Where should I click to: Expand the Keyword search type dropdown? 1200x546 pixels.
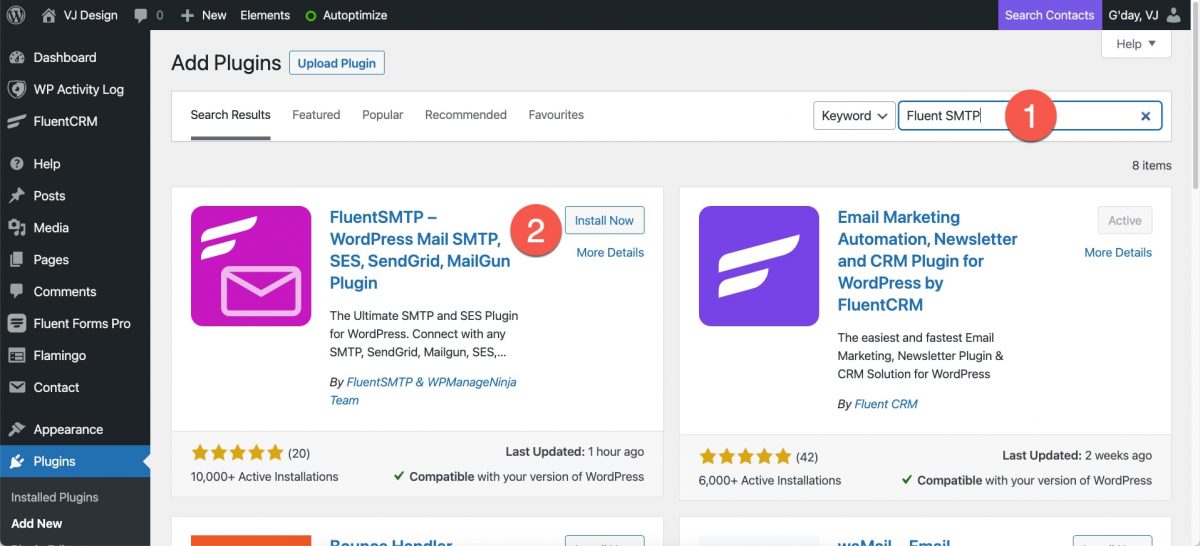(853, 116)
